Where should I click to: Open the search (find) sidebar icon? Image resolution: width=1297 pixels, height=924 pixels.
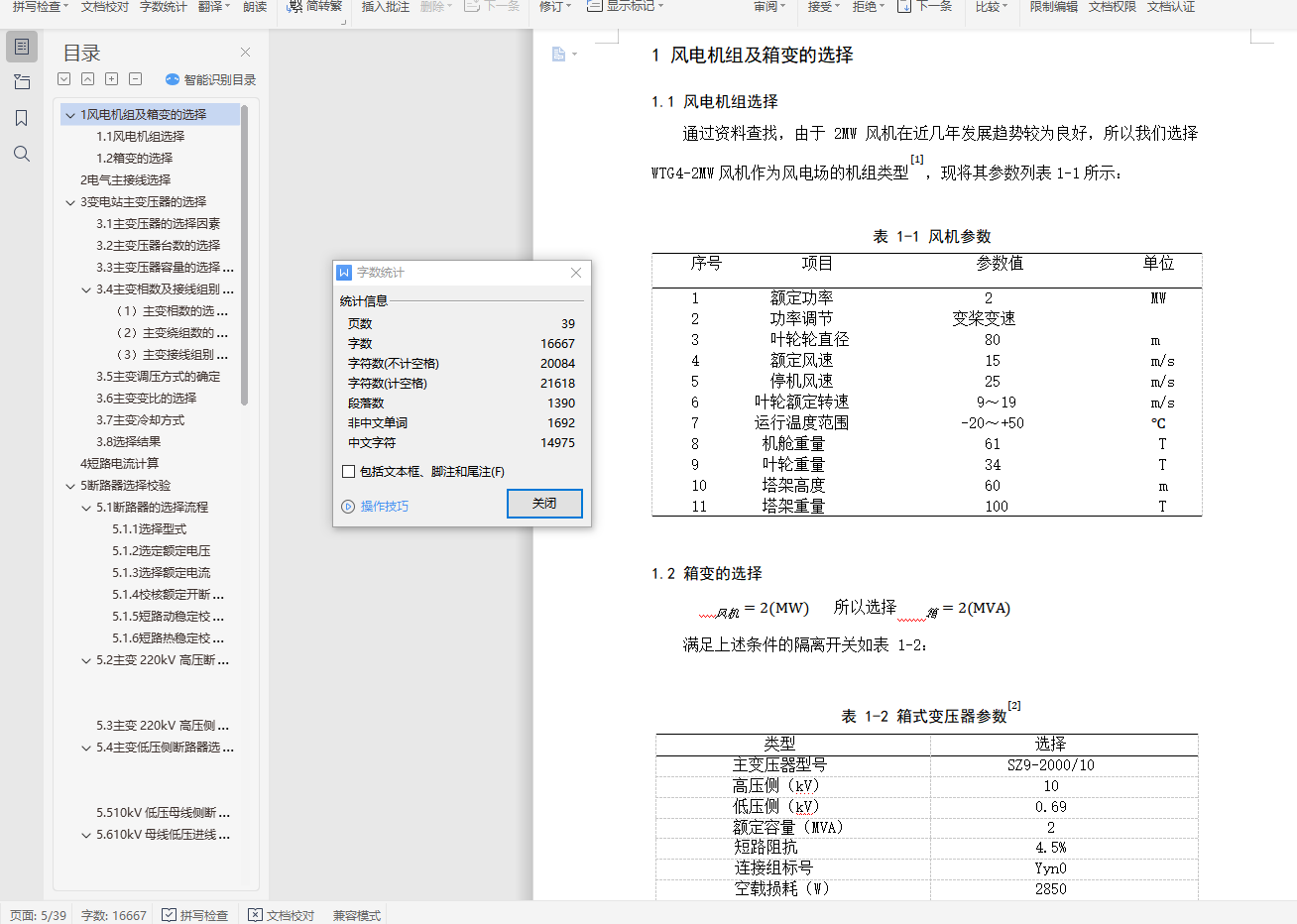click(22, 154)
